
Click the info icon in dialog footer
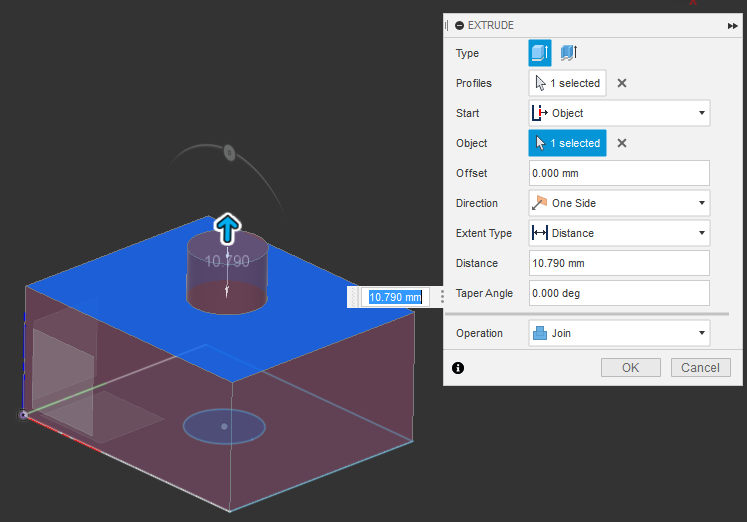[458, 368]
